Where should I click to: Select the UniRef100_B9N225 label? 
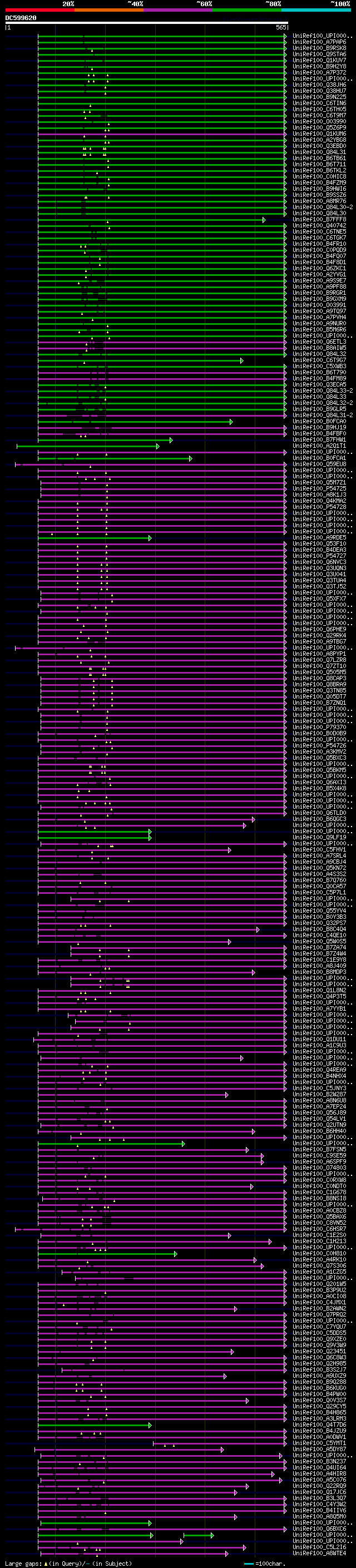[319, 97]
